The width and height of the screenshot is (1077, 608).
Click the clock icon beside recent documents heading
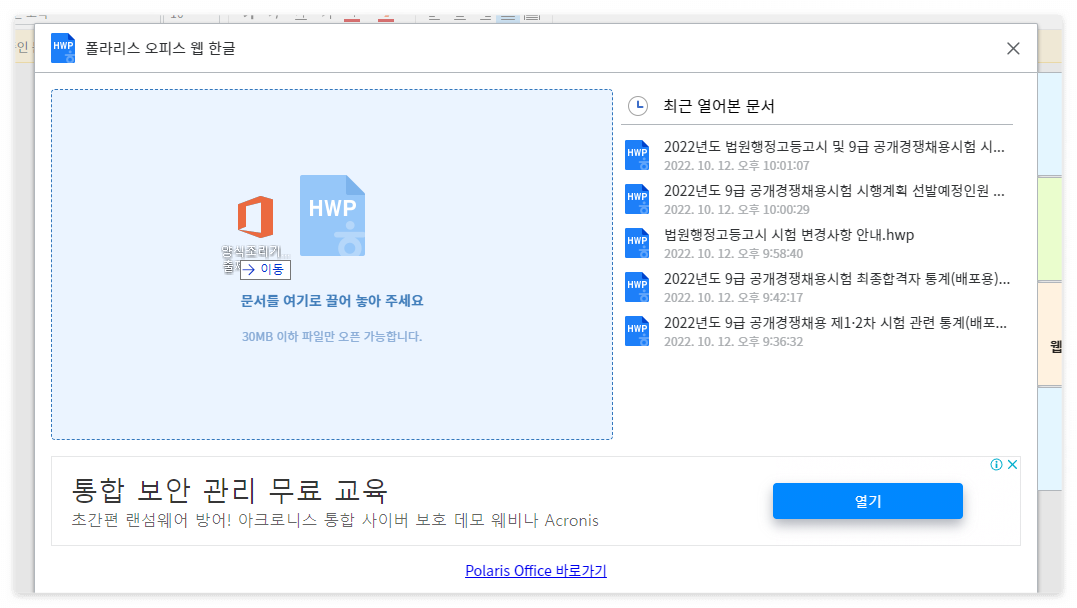tap(638, 106)
